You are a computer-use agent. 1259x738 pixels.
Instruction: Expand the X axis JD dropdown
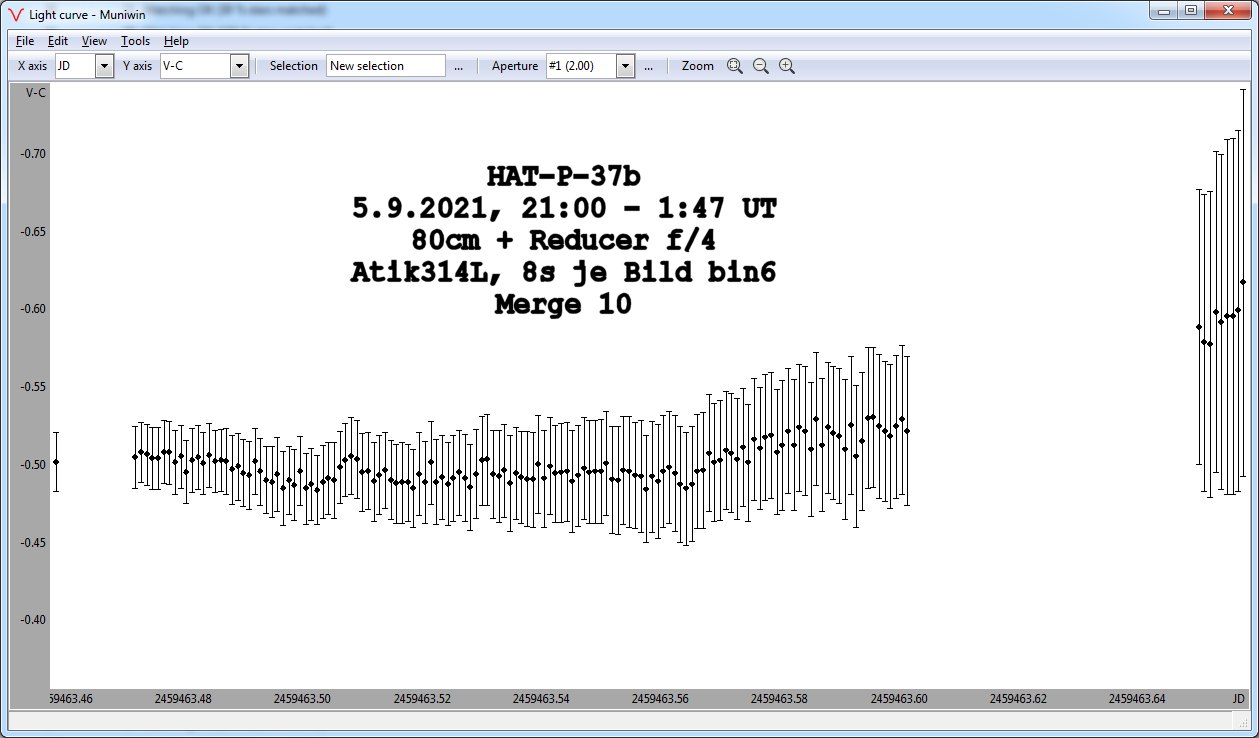104,66
